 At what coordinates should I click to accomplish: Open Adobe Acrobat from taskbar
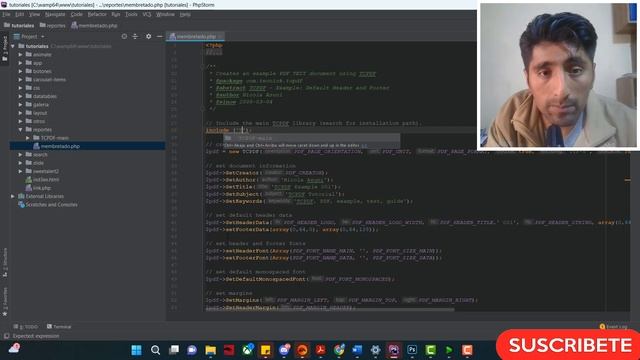click(x=320, y=350)
